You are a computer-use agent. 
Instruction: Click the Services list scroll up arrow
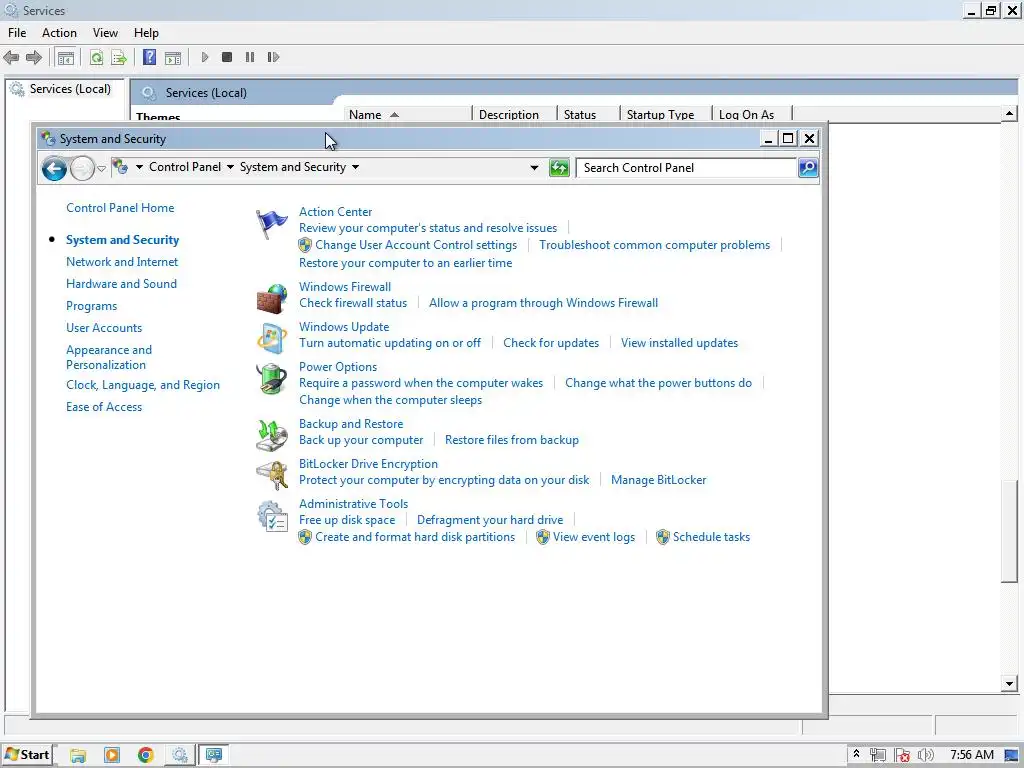(1009, 114)
